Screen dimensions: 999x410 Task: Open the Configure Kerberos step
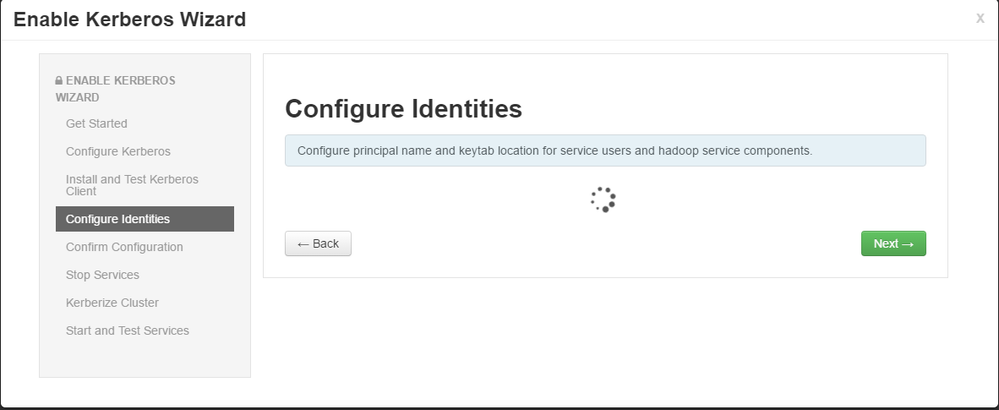(118, 152)
